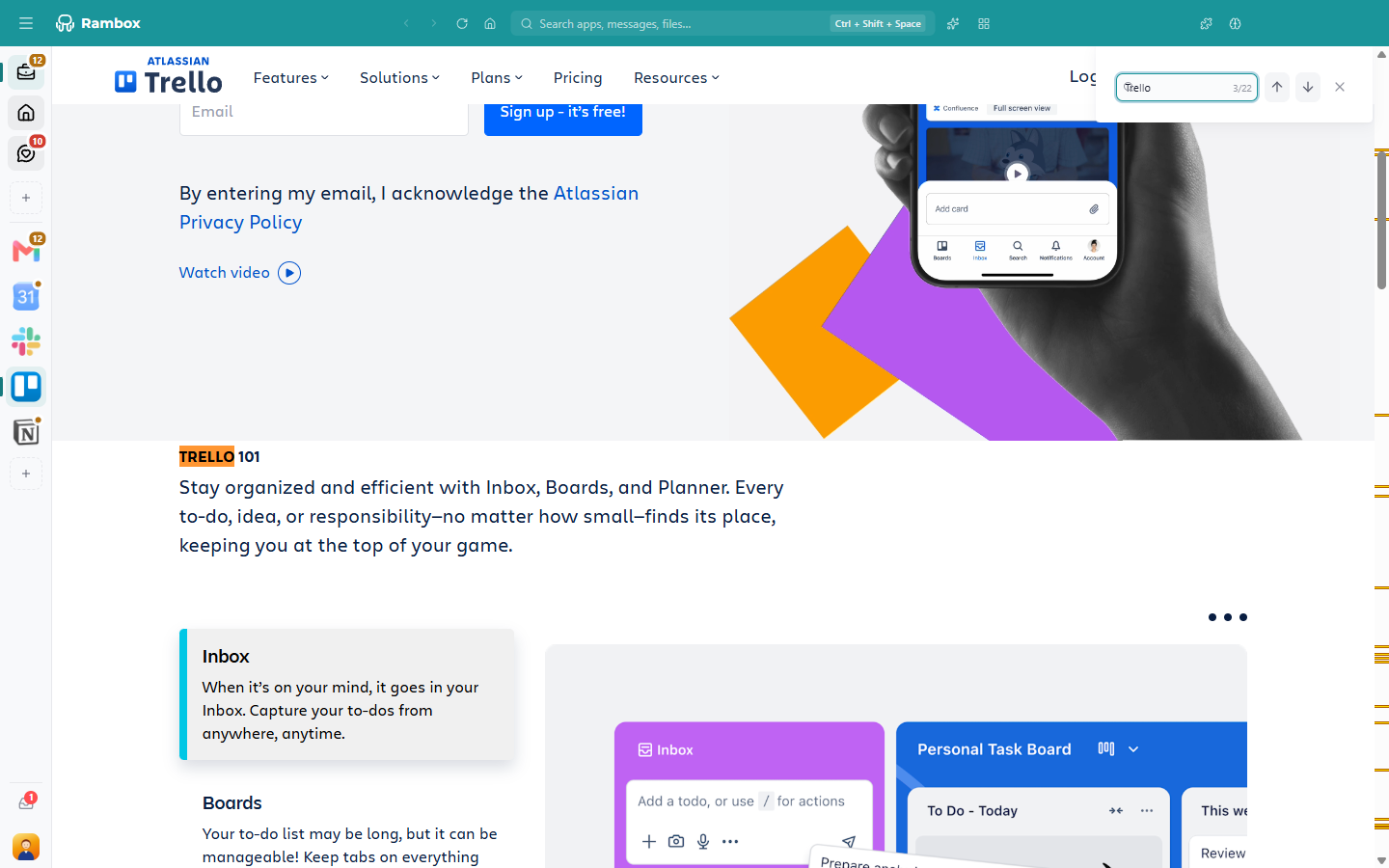Open the apps grid icon

[x=984, y=23]
